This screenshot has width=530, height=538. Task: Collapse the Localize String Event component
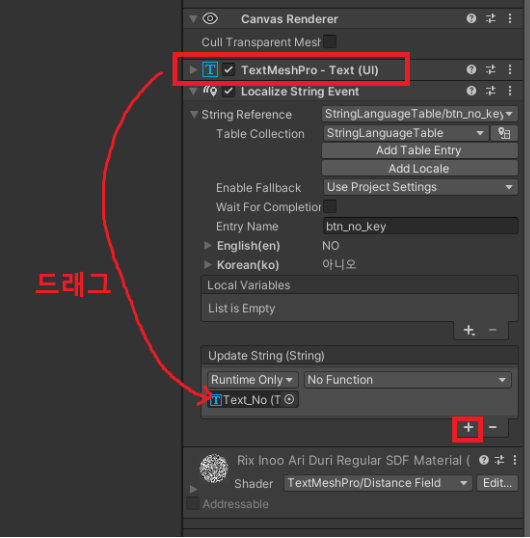193,91
